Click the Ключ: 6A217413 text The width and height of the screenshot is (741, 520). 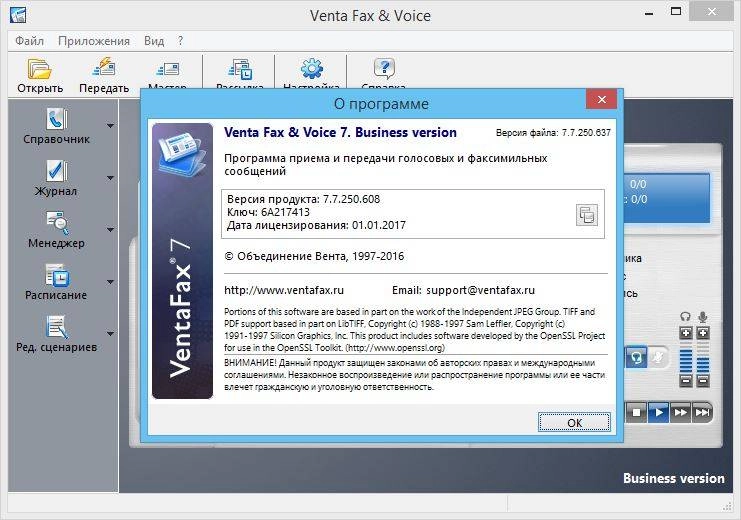click(268, 212)
